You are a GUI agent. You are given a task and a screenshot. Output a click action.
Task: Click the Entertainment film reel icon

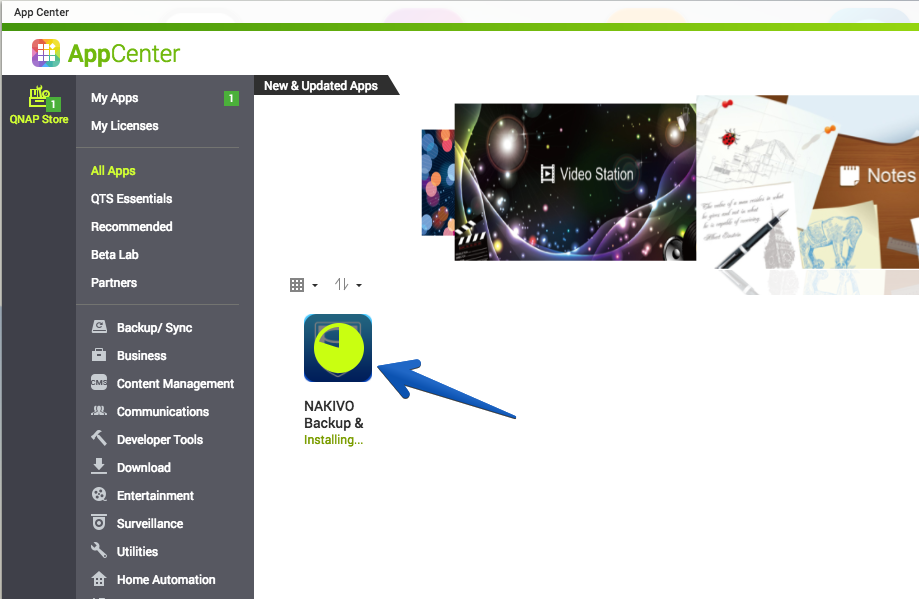[x=99, y=494]
